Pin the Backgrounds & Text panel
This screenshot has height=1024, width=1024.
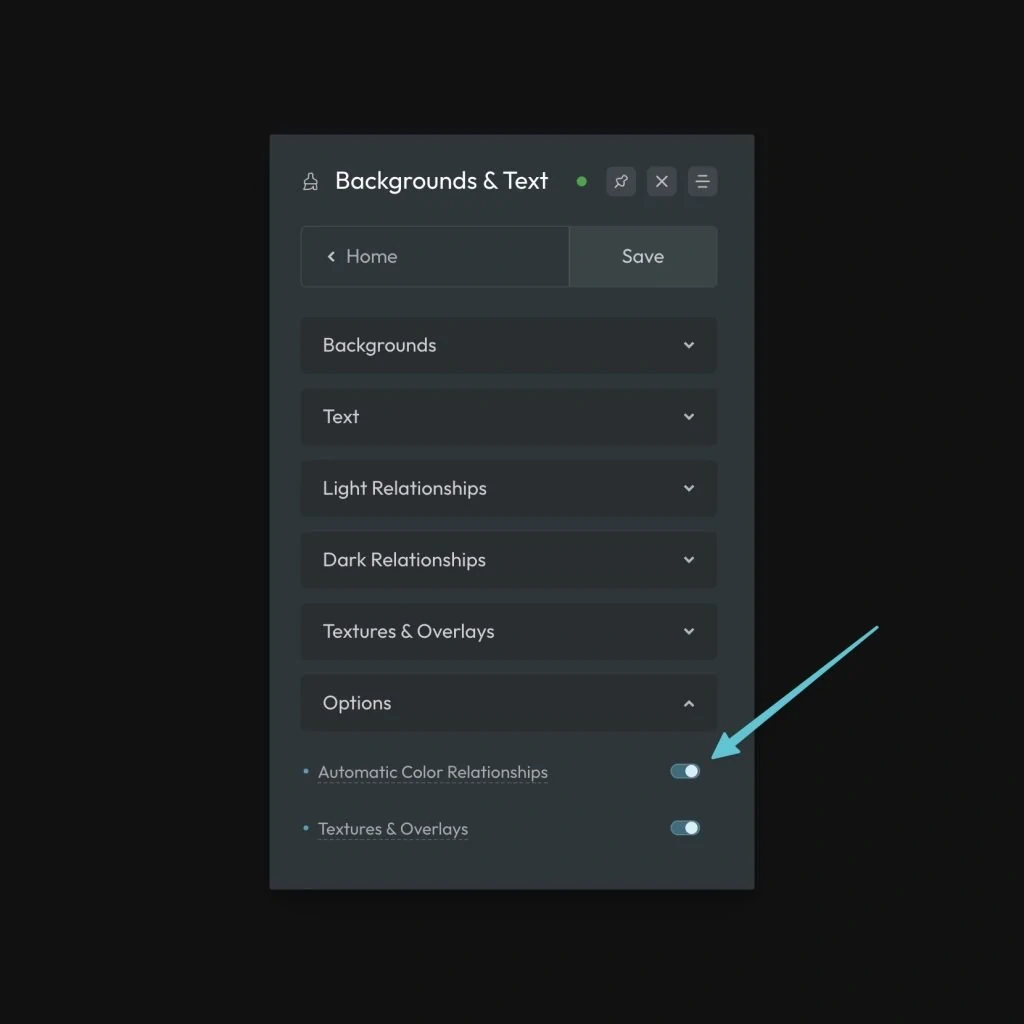pyautogui.click(x=621, y=181)
